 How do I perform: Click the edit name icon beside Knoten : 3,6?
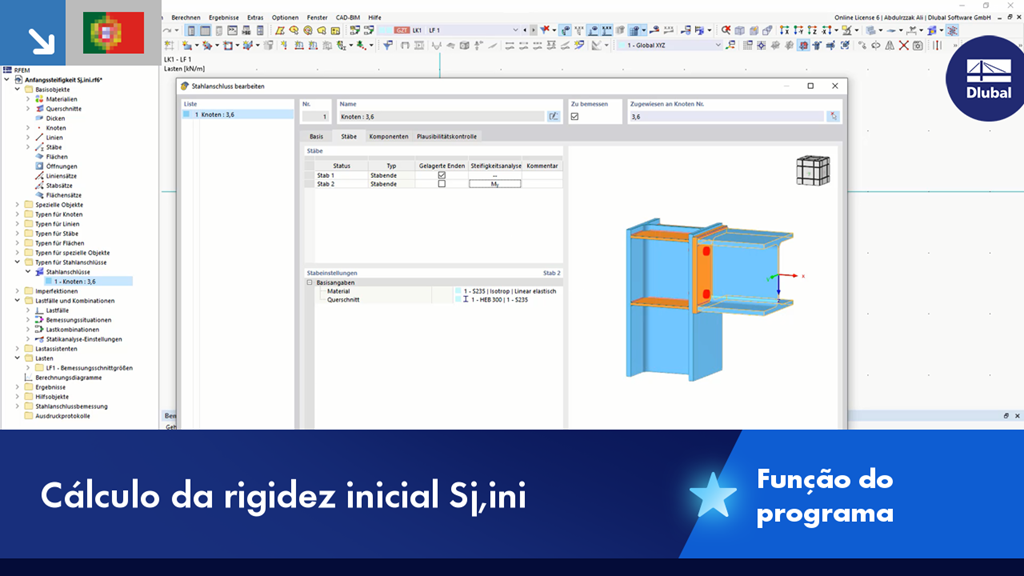point(553,116)
